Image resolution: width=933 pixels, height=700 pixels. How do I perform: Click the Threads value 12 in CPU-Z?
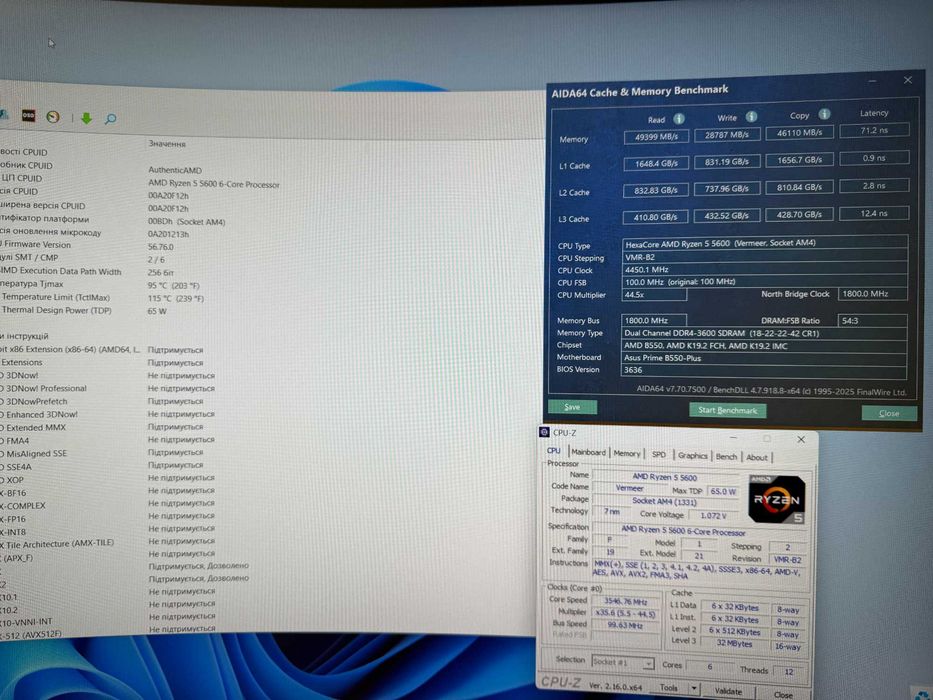coord(789,671)
